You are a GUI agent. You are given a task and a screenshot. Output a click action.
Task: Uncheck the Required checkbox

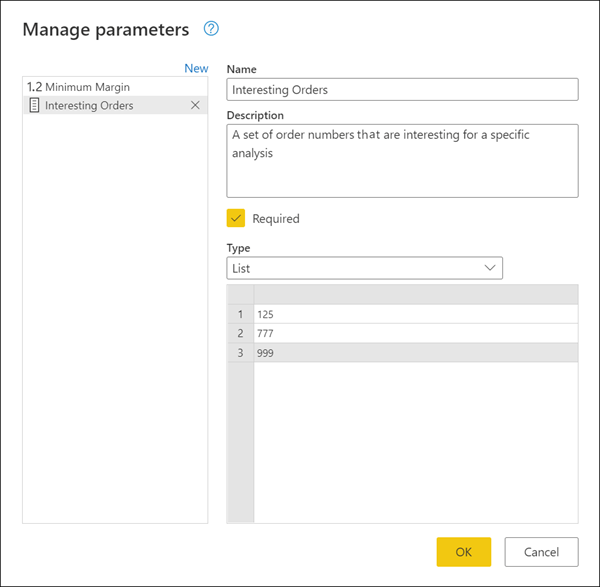pos(236,218)
